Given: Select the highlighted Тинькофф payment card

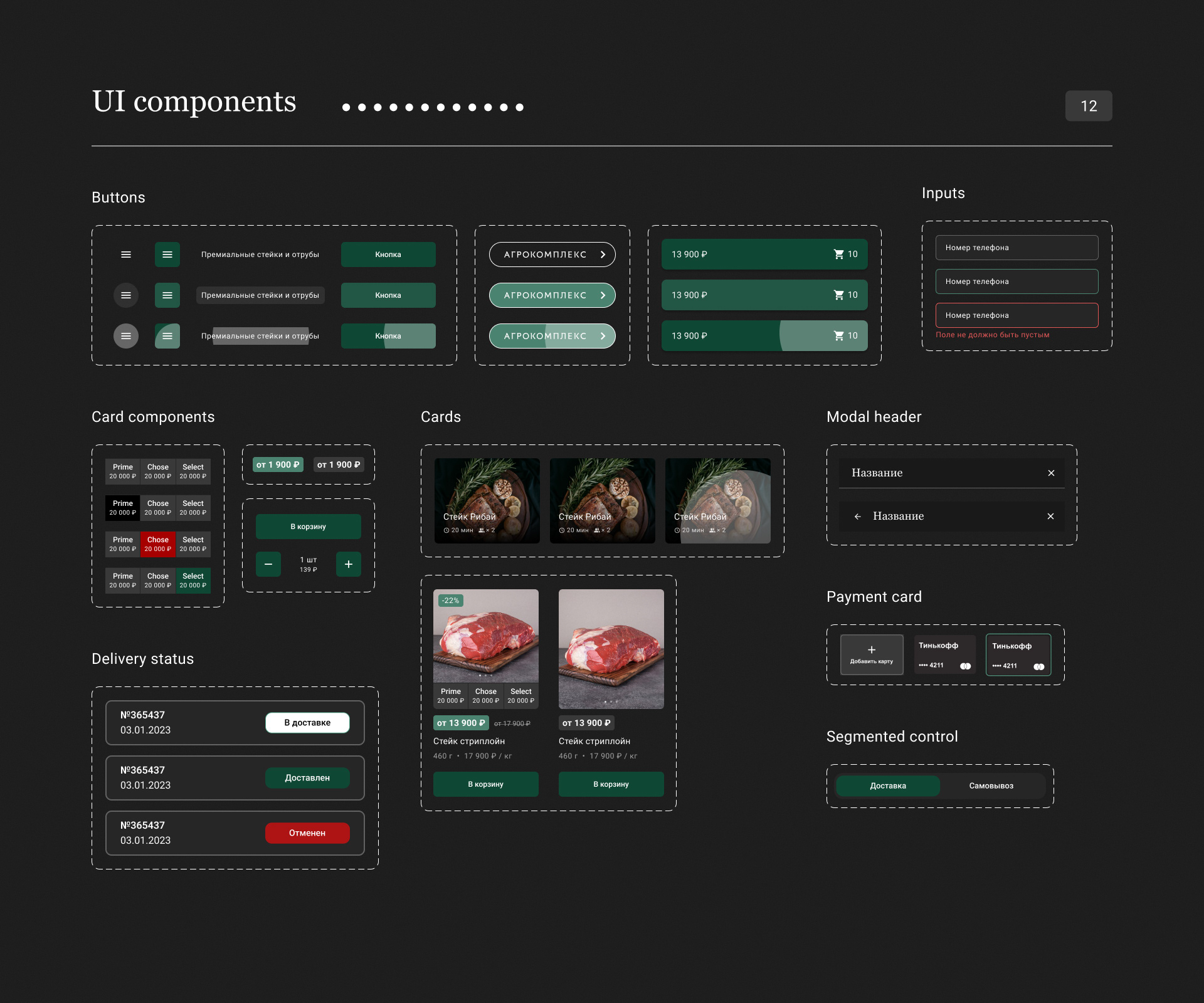Looking at the screenshot, I should point(1018,655).
